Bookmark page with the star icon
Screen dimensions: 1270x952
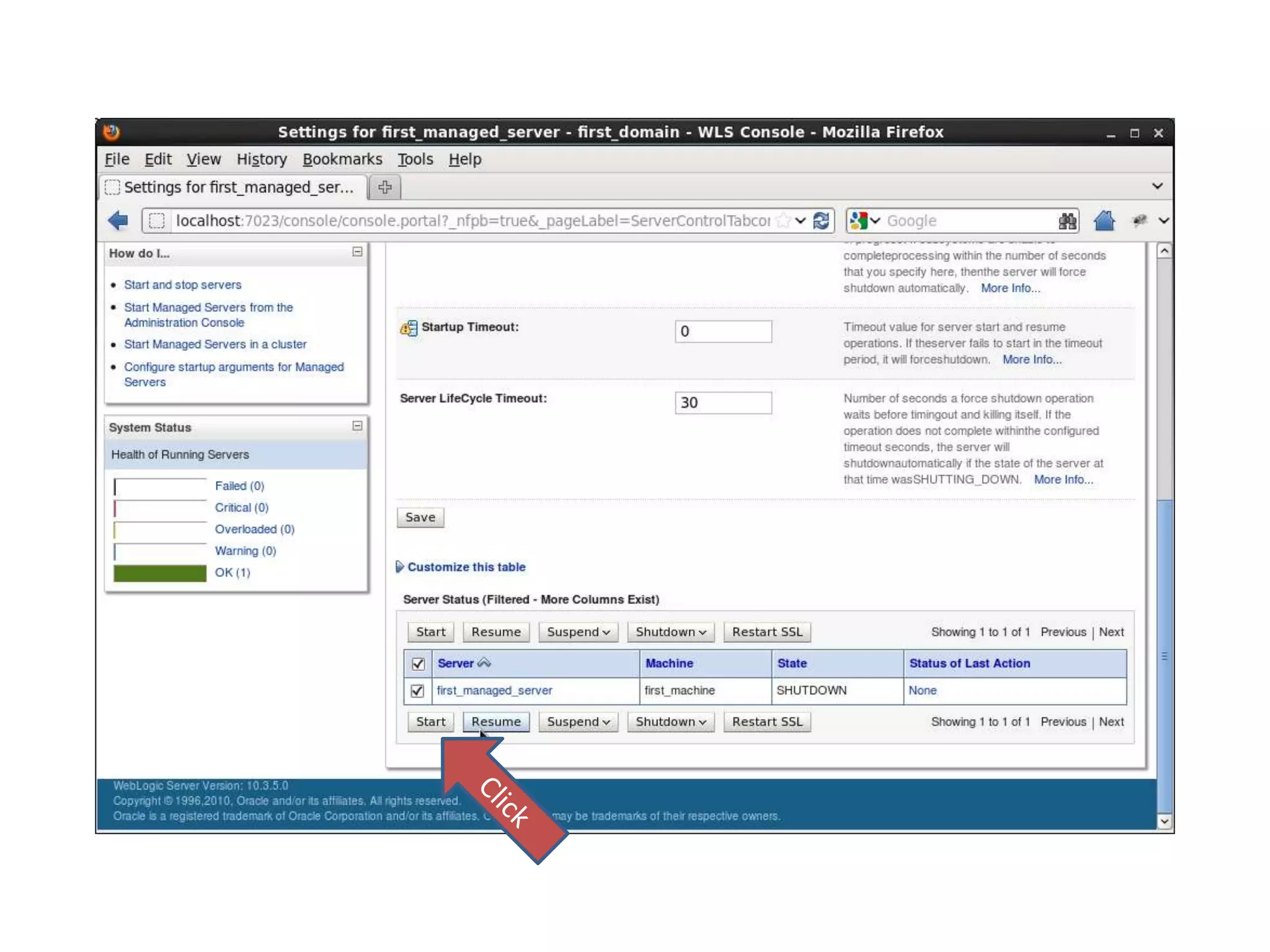pyautogui.click(x=783, y=221)
